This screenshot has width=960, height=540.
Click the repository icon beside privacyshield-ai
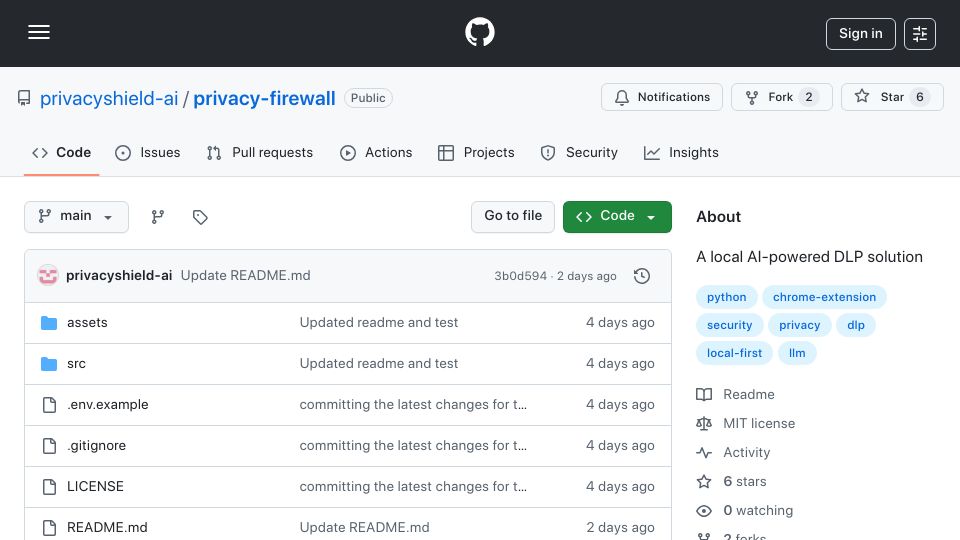24,98
